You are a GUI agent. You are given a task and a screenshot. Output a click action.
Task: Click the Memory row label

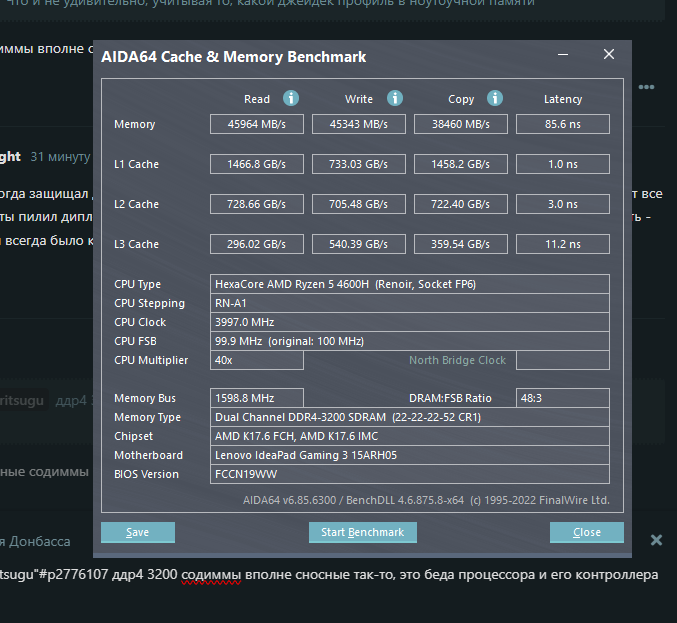point(135,124)
